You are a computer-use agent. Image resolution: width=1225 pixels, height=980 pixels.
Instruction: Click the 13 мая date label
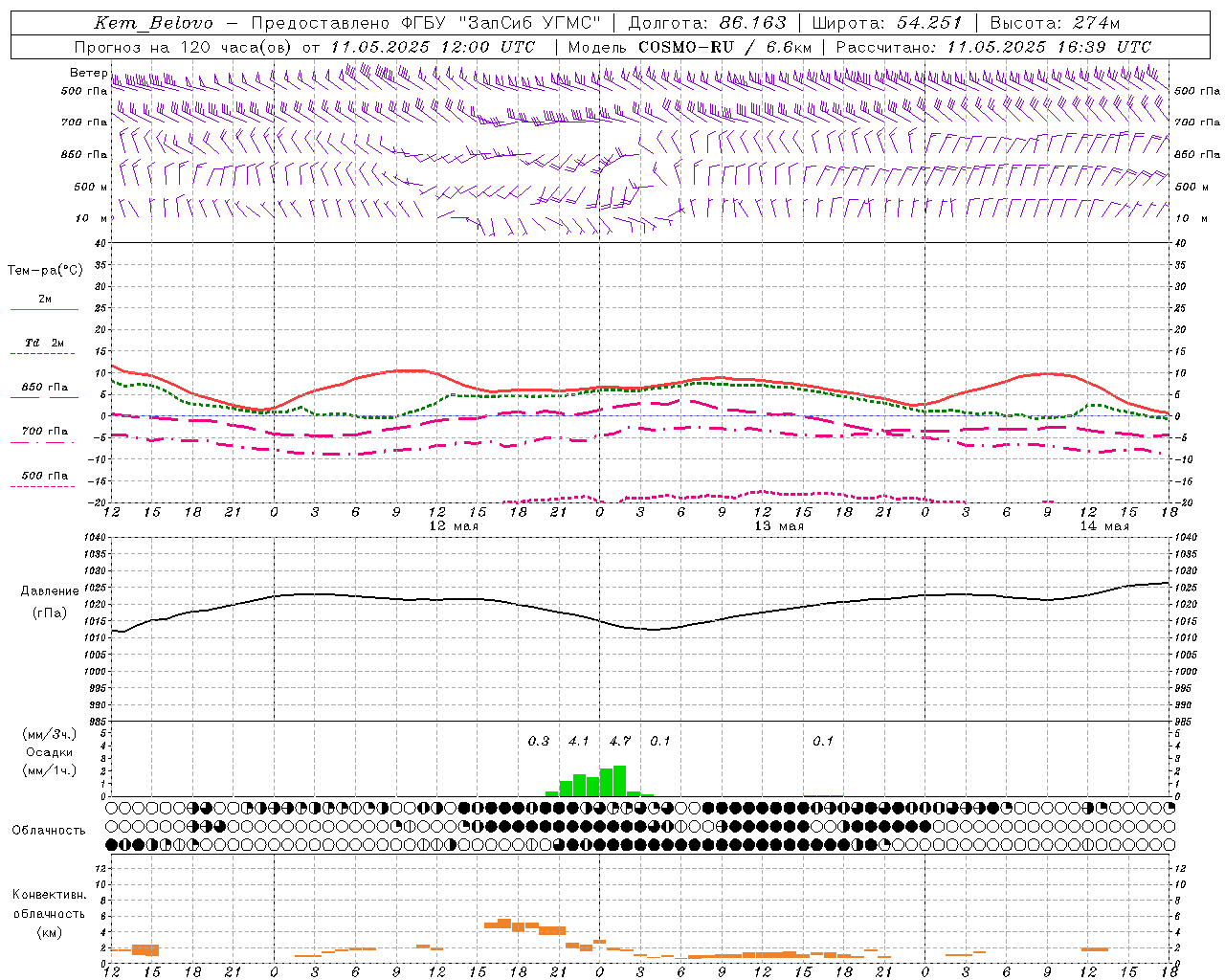[x=779, y=526]
